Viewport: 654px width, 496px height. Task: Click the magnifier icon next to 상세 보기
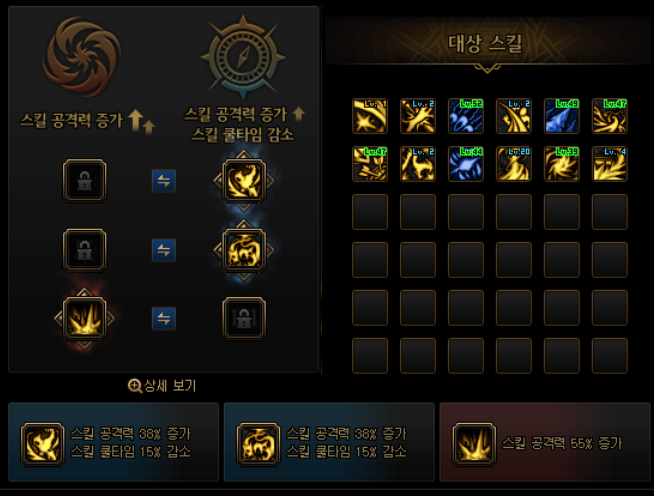coord(134,386)
